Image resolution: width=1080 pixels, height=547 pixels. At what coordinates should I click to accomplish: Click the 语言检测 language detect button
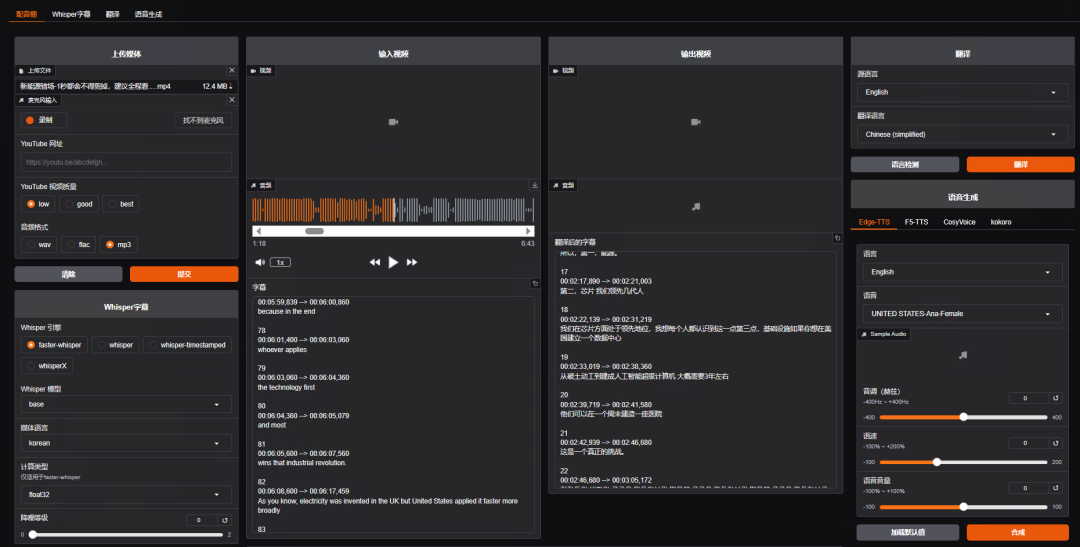pyautogui.click(x=904, y=165)
